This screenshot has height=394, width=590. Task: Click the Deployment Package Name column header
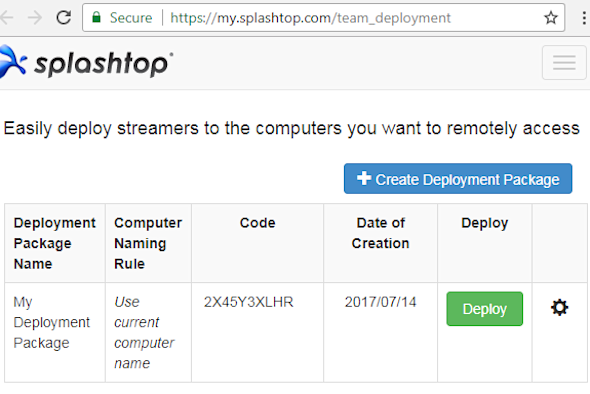pyautogui.click(x=55, y=243)
